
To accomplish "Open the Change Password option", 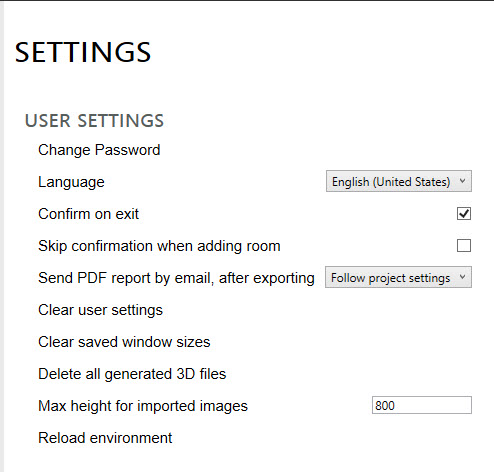I will [99, 150].
